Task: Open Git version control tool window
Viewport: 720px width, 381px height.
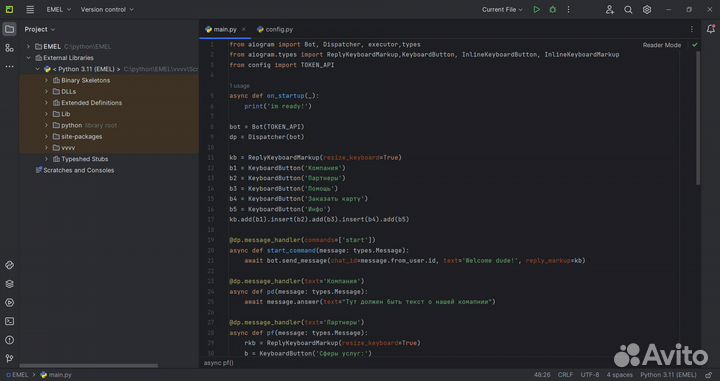Action: click(9, 359)
